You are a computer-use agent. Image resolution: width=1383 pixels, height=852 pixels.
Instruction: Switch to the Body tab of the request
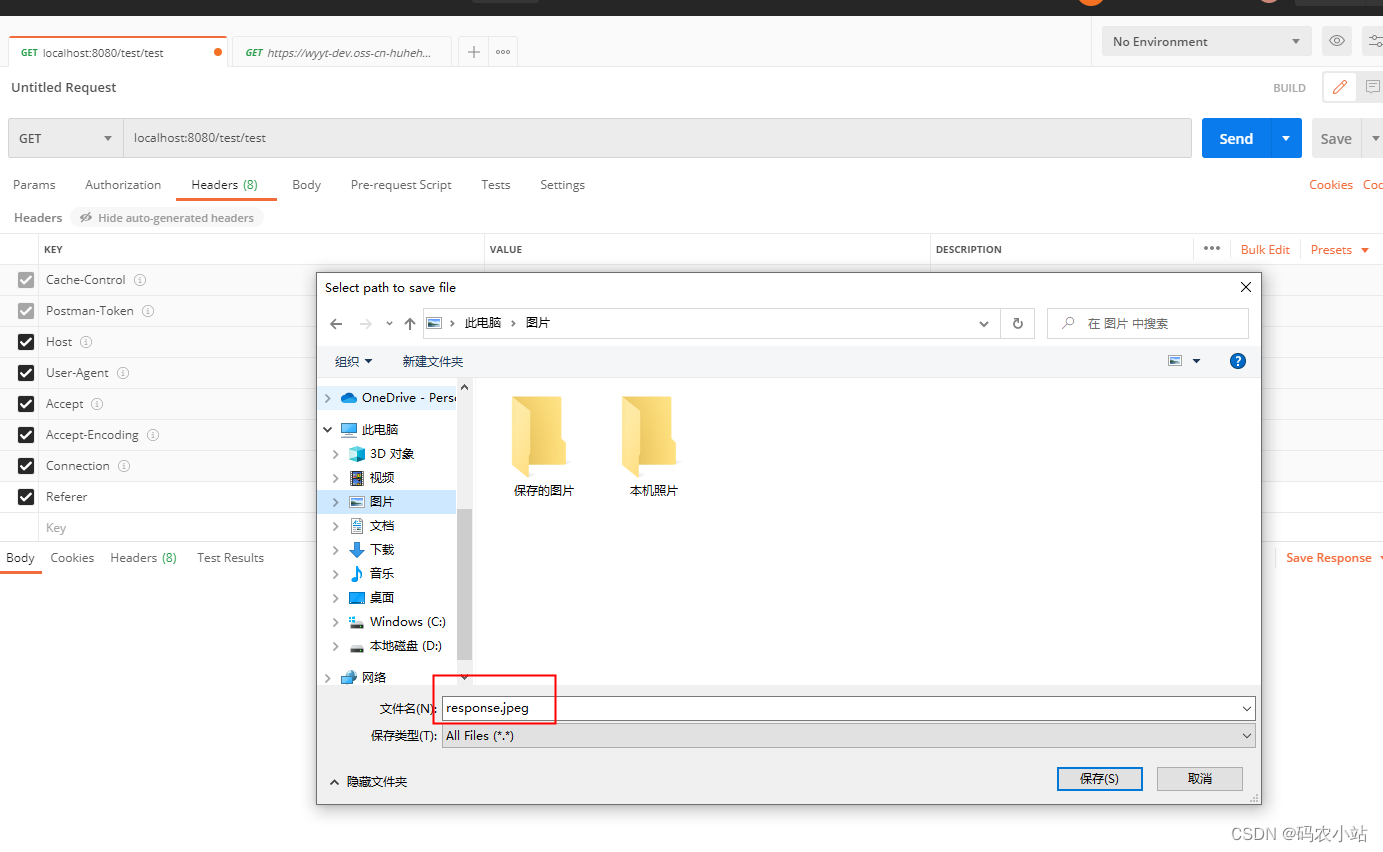coord(306,185)
